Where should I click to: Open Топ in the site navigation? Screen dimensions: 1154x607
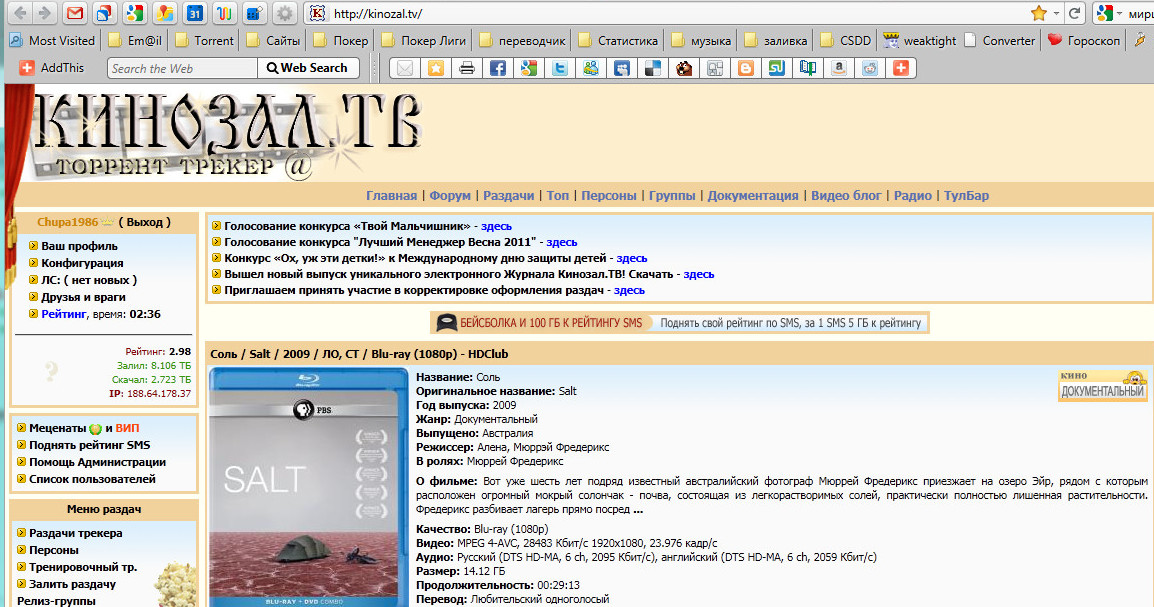coord(558,196)
